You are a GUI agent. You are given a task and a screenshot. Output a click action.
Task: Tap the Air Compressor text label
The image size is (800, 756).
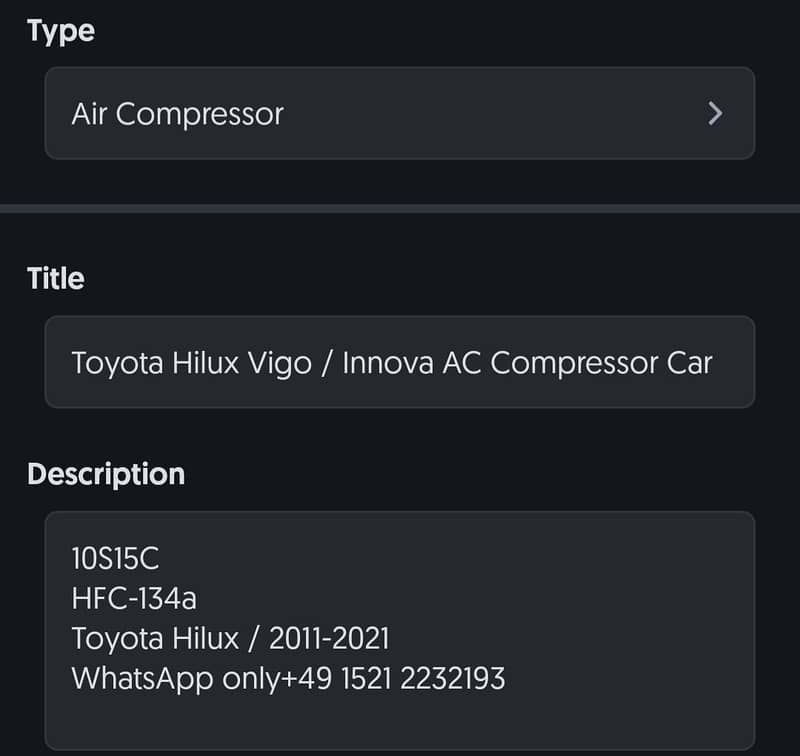176,114
